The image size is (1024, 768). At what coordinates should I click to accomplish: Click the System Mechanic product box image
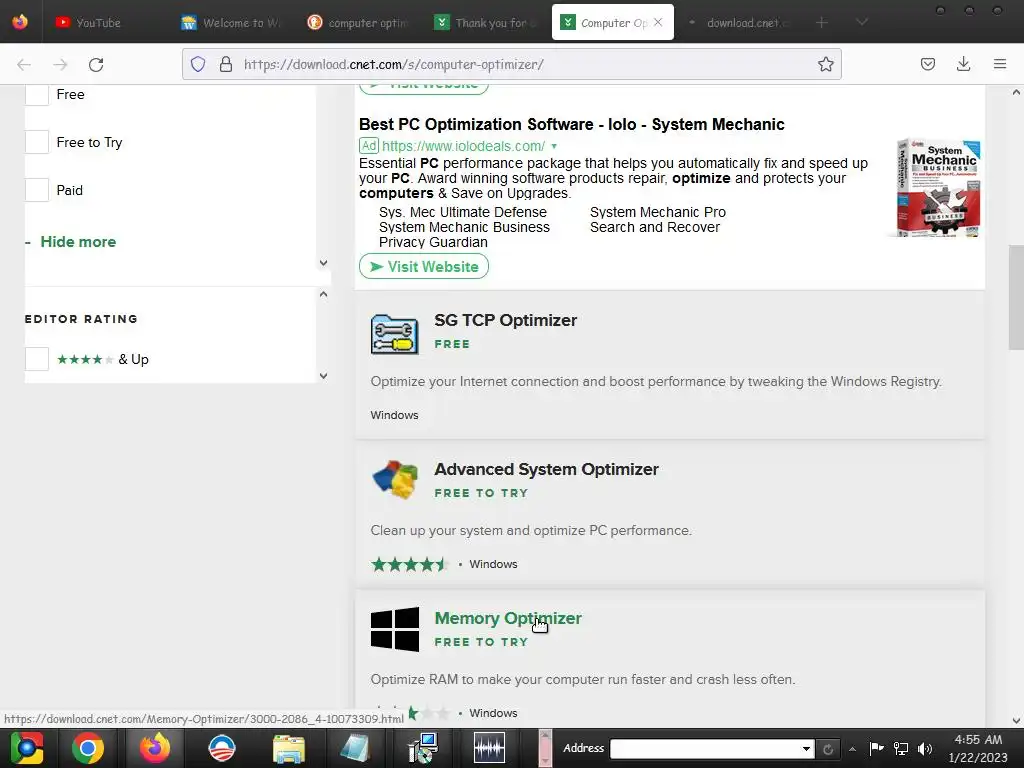(939, 187)
